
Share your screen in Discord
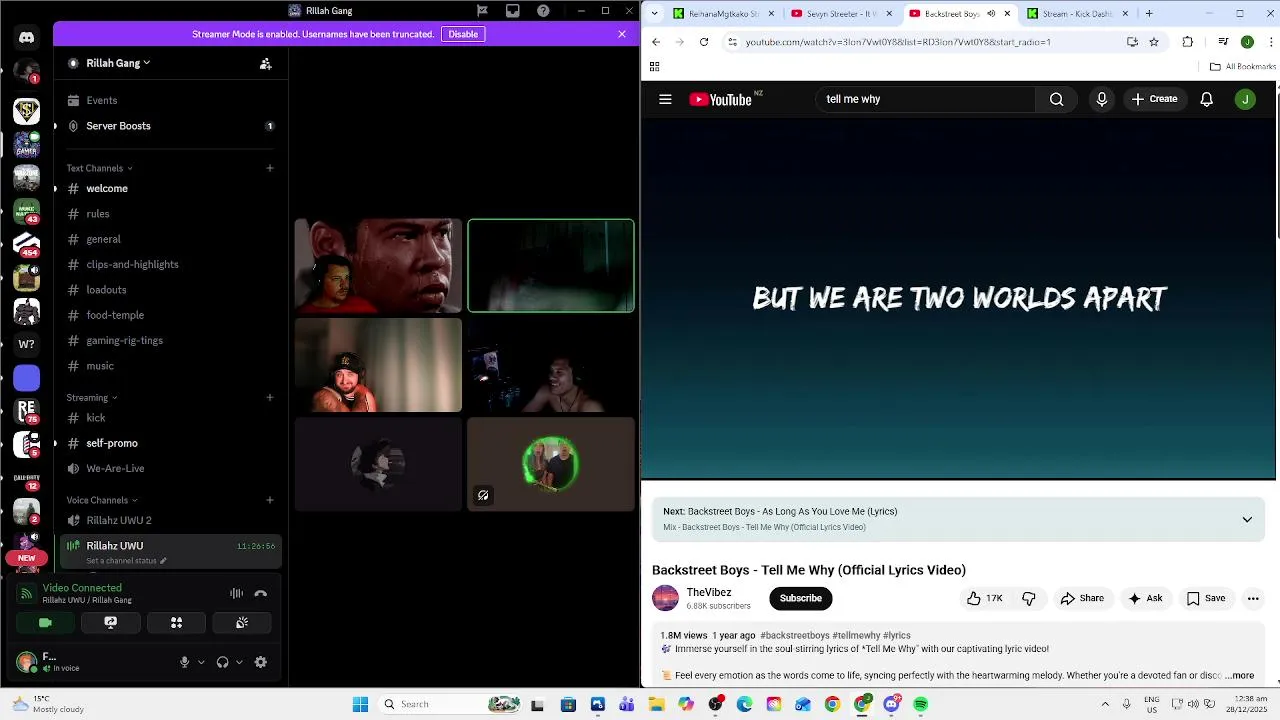(111, 622)
